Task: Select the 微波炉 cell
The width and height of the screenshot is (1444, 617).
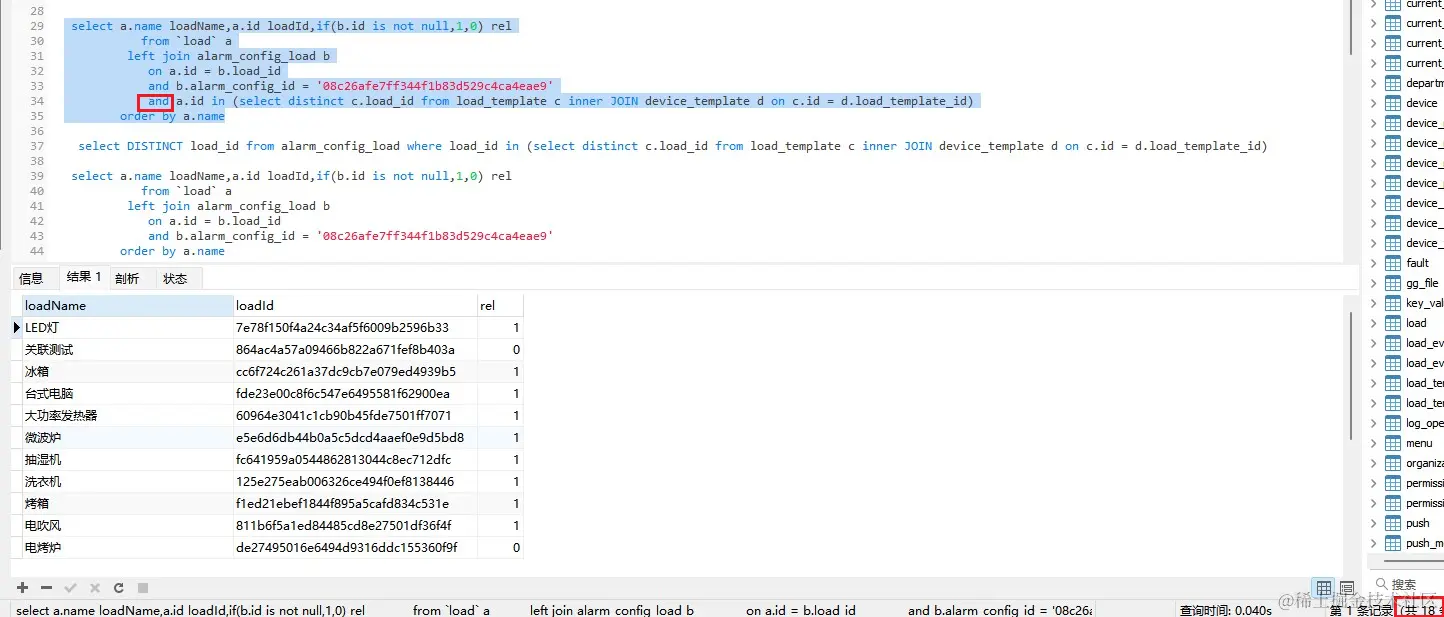Action: 128,437
